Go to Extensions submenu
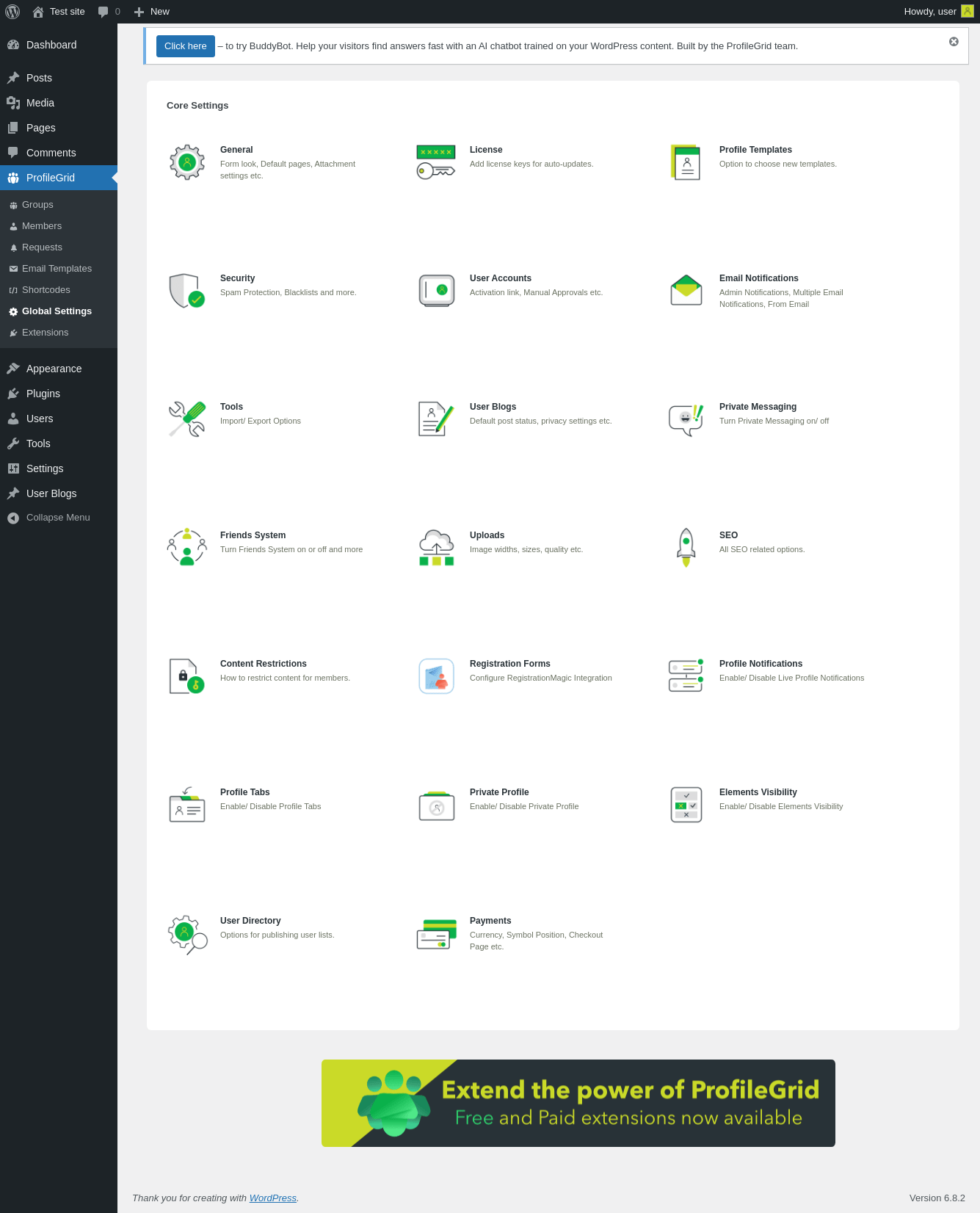The height and width of the screenshot is (1213, 980). click(x=59, y=333)
